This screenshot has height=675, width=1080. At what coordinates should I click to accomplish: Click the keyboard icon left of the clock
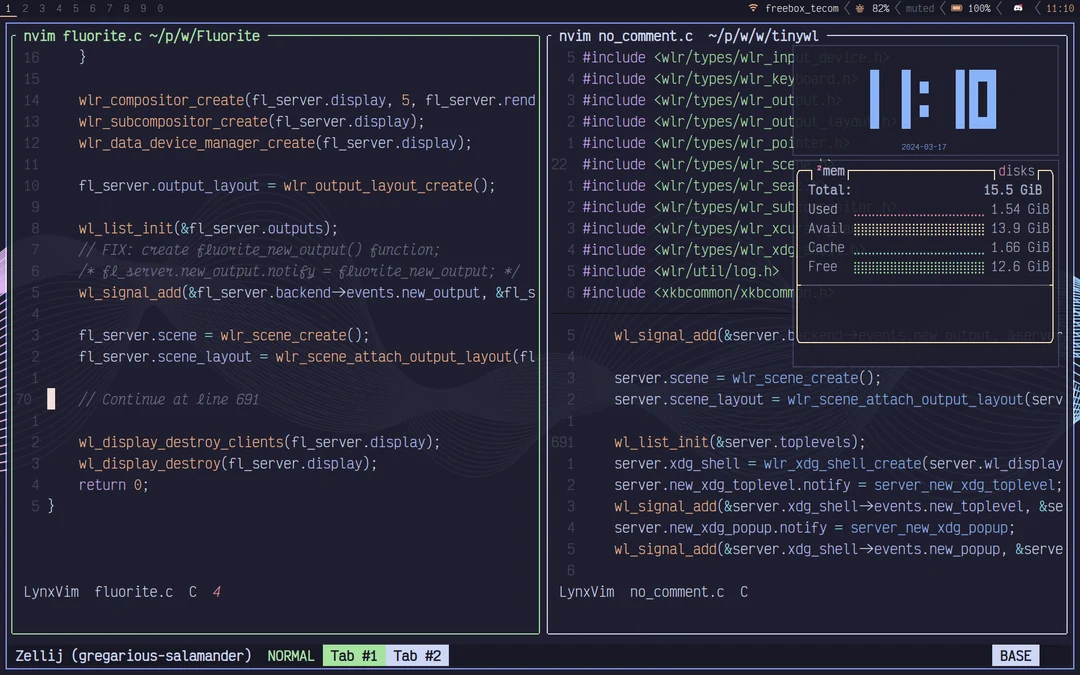coord(1018,8)
